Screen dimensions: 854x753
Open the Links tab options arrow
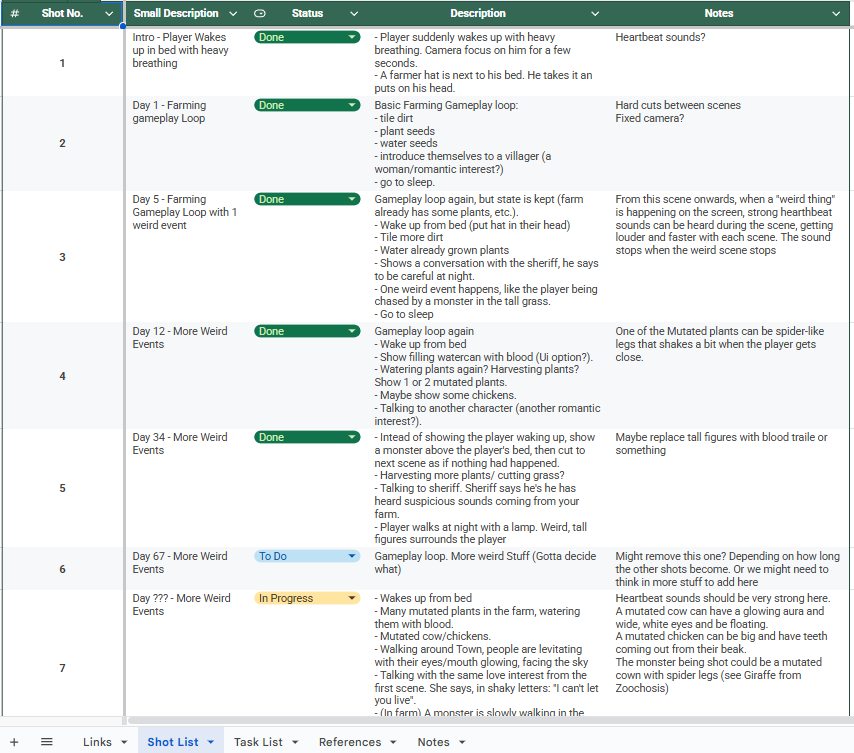(124, 742)
